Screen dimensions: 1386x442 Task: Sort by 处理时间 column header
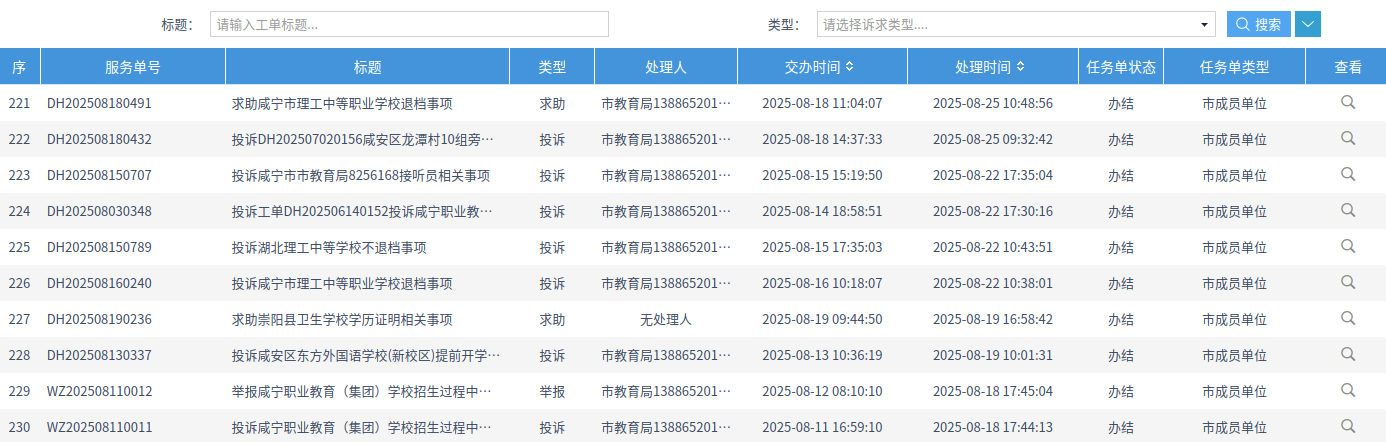coord(990,67)
